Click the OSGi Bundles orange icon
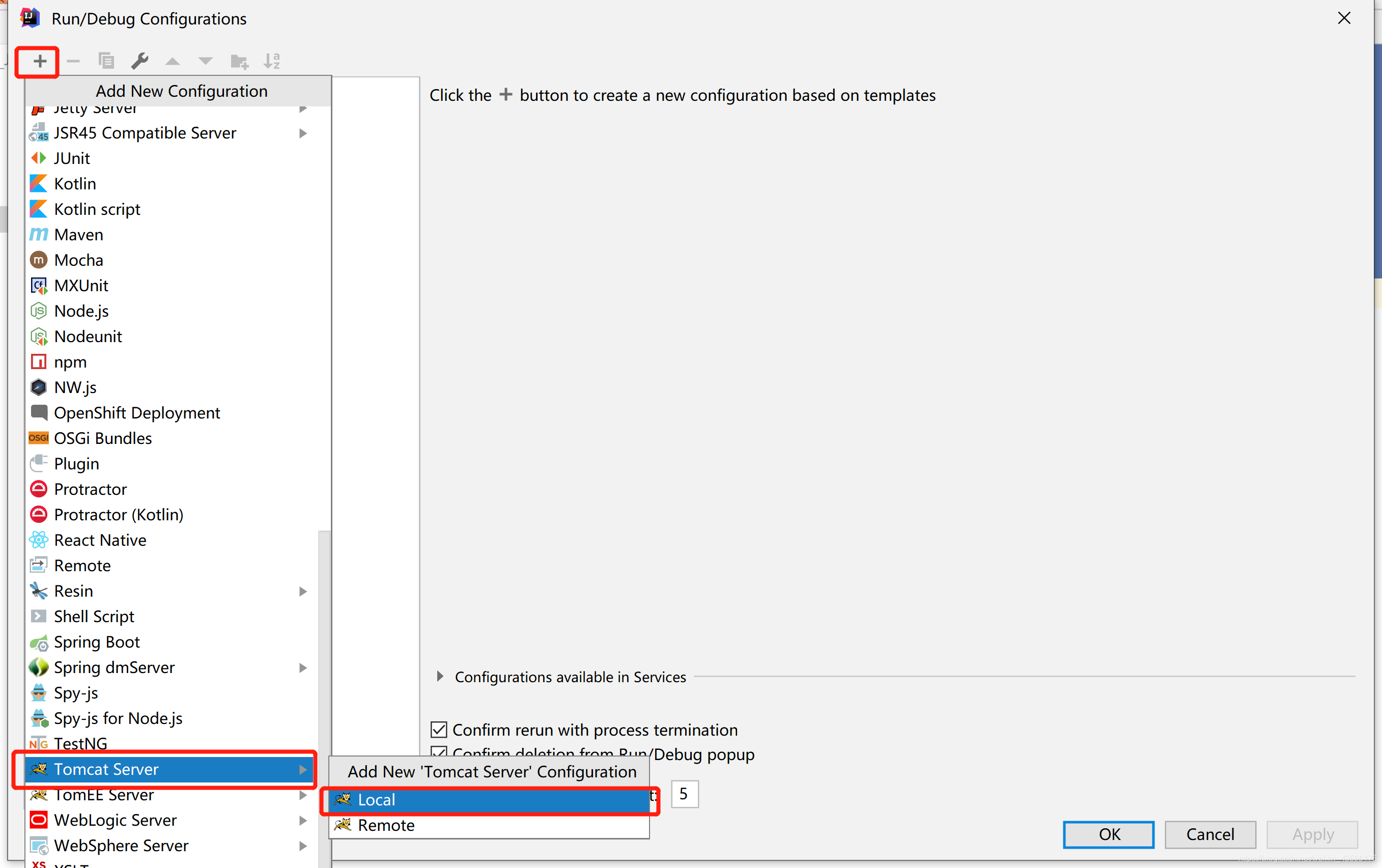The height and width of the screenshot is (868, 1382). [x=39, y=438]
